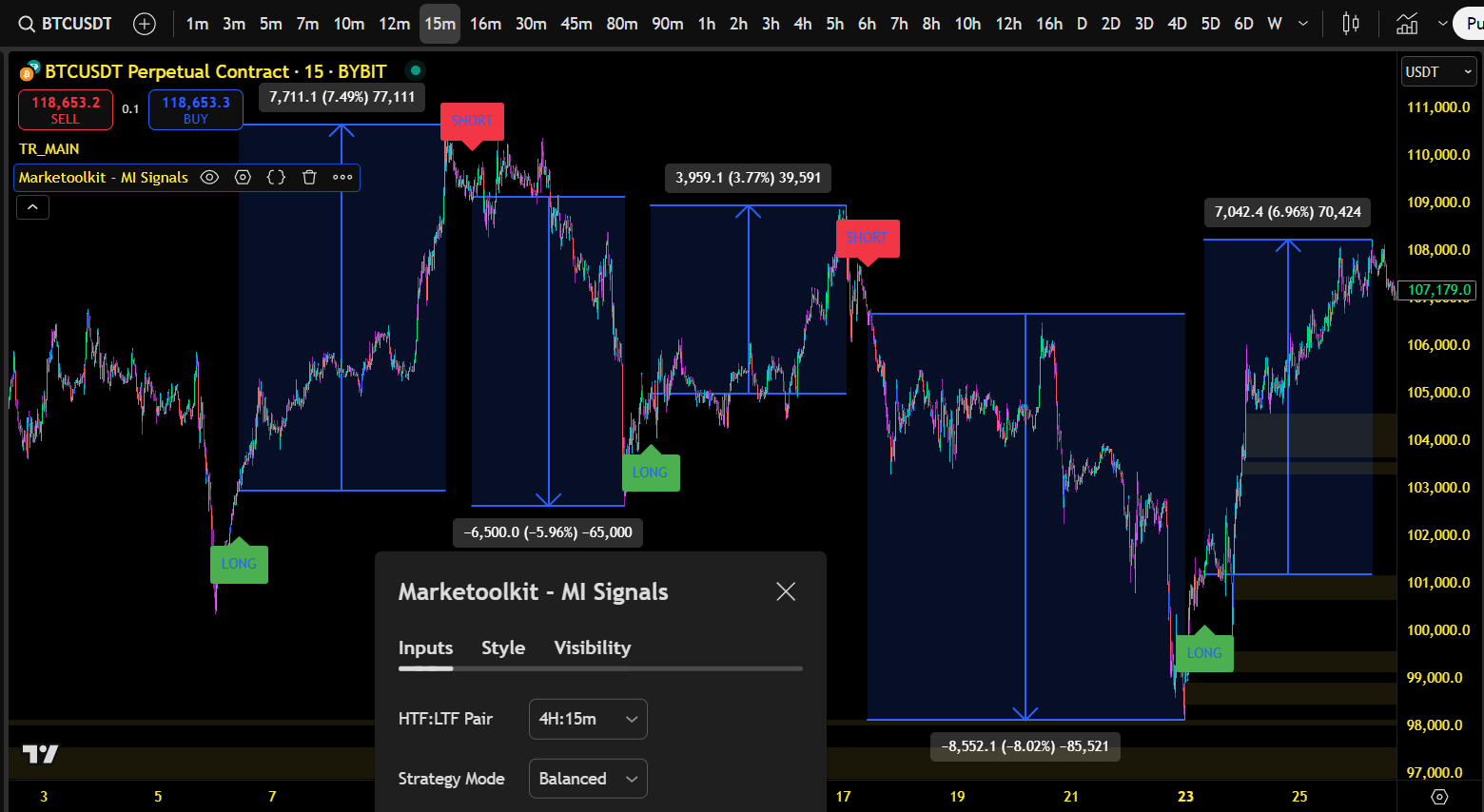Viewport: 1484px width, 812px height.
Task: Click the red SELL button
Action: coord(65,109)
